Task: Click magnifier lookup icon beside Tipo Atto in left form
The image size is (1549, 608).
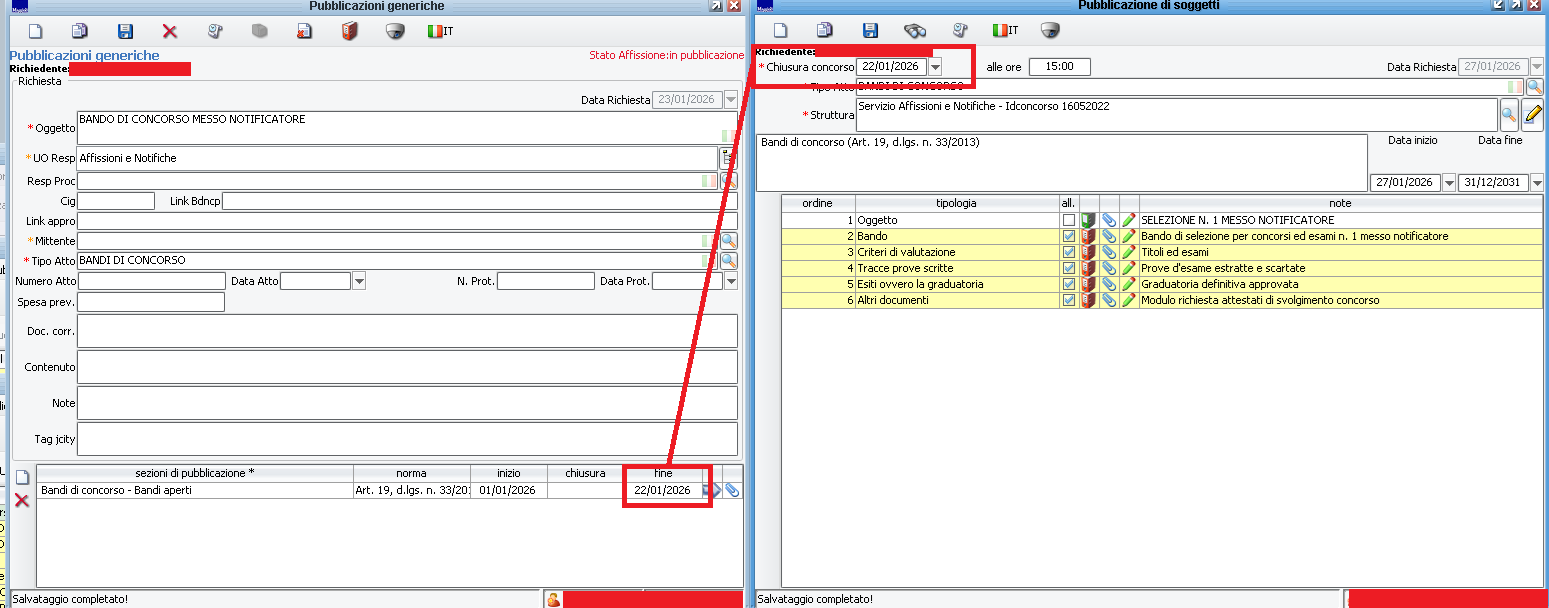Action: point(729,261)
